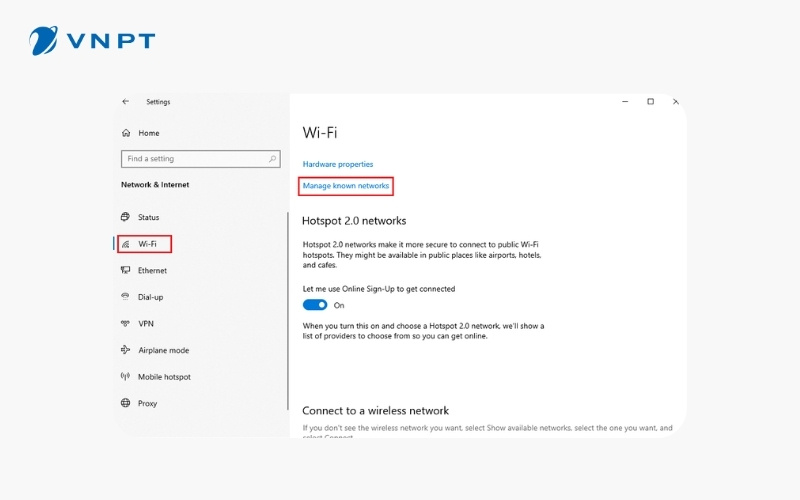Maximize the Settings window
Viewport: 800px width, 500px height.
[x=650, y=102]
